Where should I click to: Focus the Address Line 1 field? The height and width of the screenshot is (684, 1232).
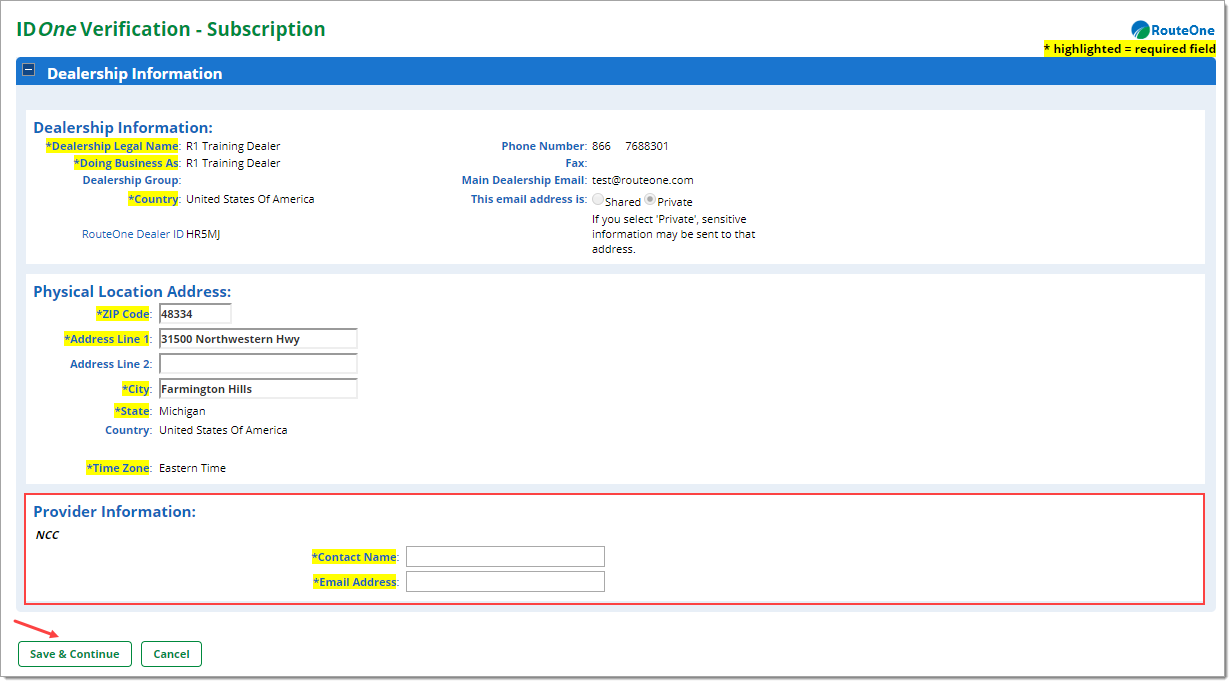pos(258,339)
